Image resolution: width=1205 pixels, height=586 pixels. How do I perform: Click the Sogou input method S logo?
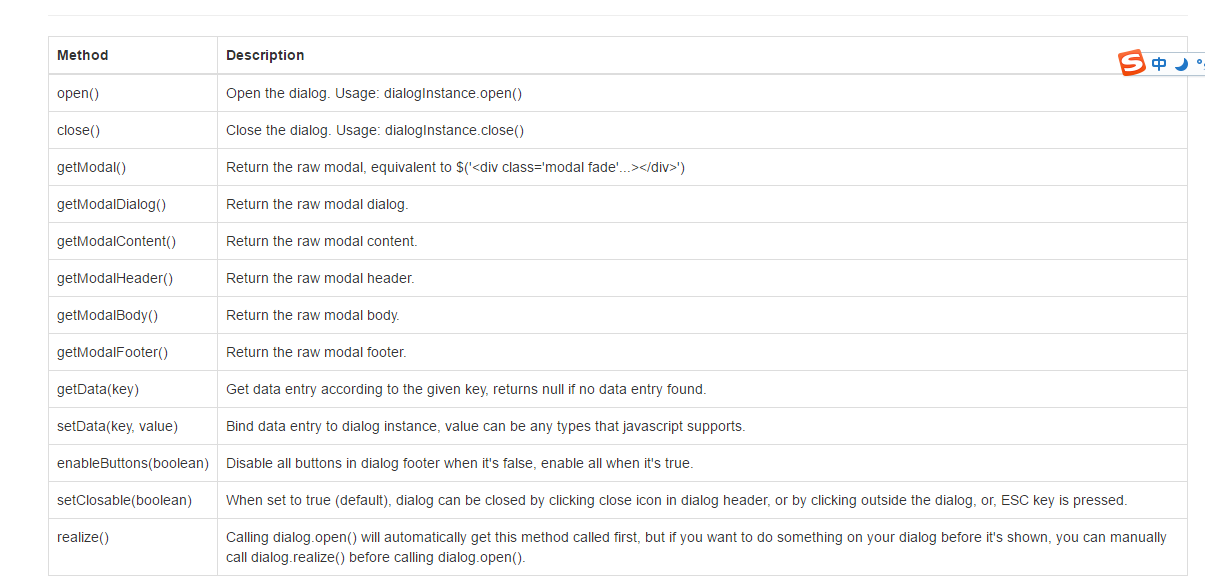point(1131,63)
